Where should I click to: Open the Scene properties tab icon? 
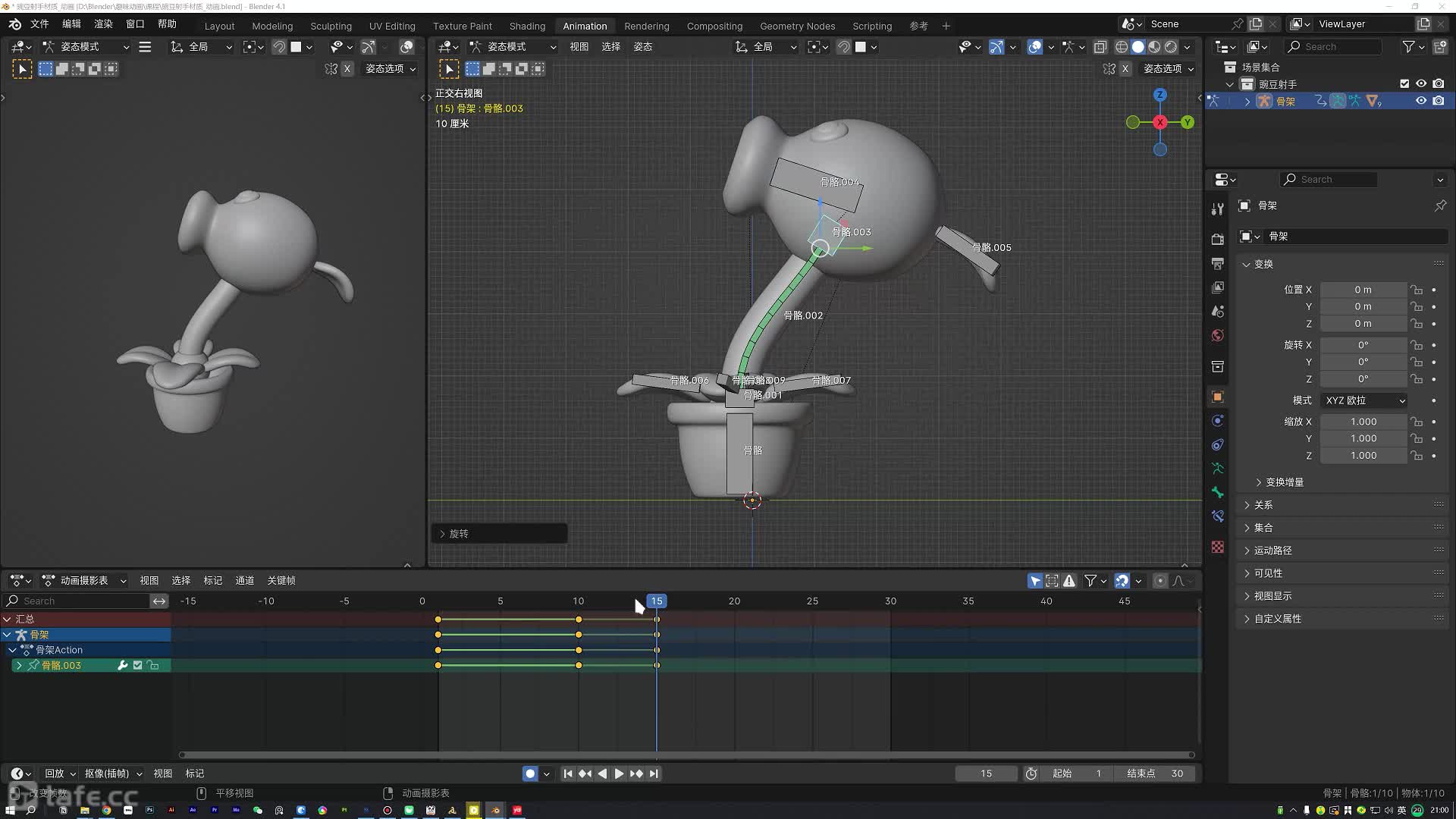coord(1217,312)
